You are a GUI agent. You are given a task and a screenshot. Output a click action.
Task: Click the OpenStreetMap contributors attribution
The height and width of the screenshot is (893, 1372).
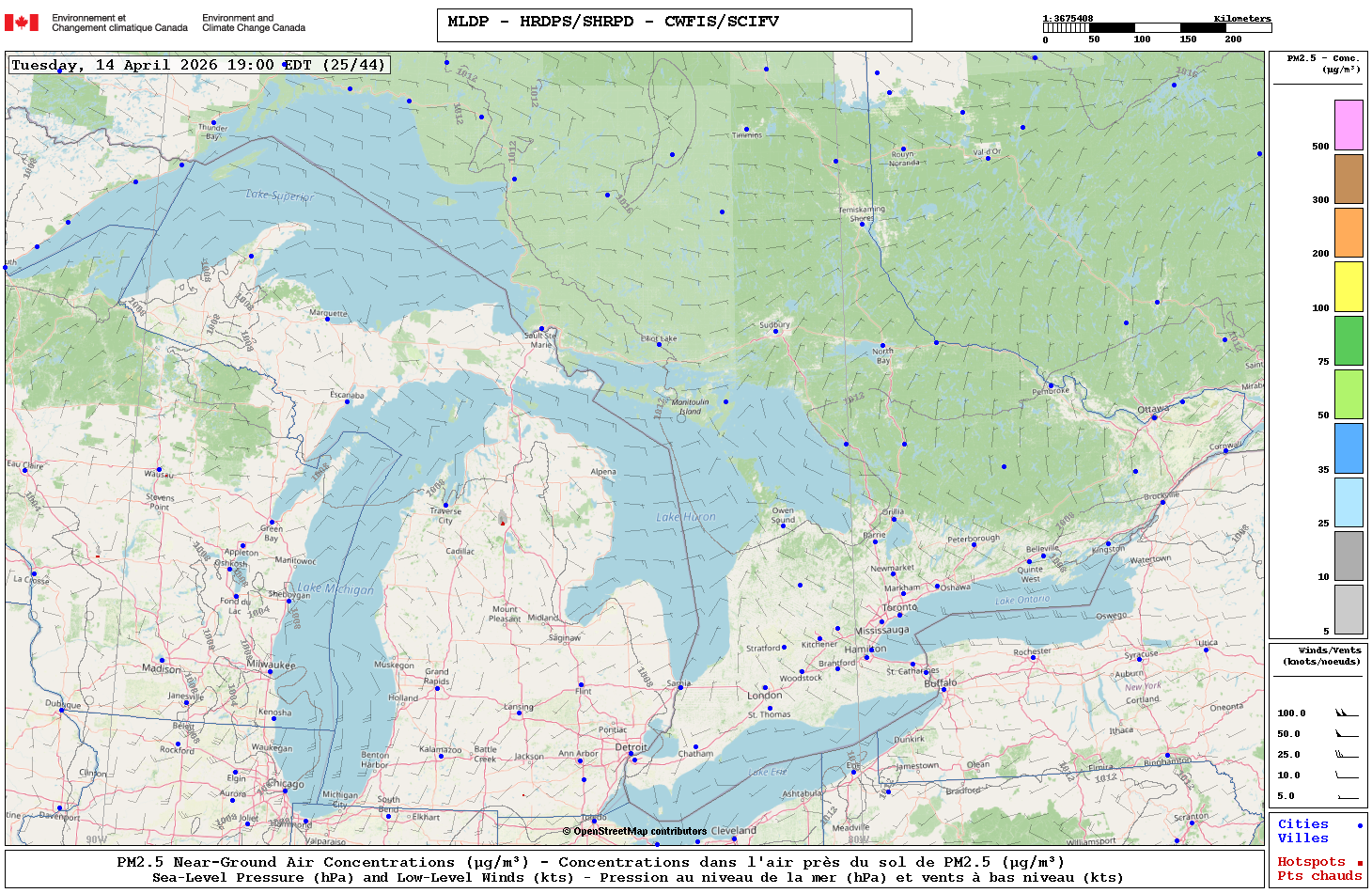coord(634,831)
